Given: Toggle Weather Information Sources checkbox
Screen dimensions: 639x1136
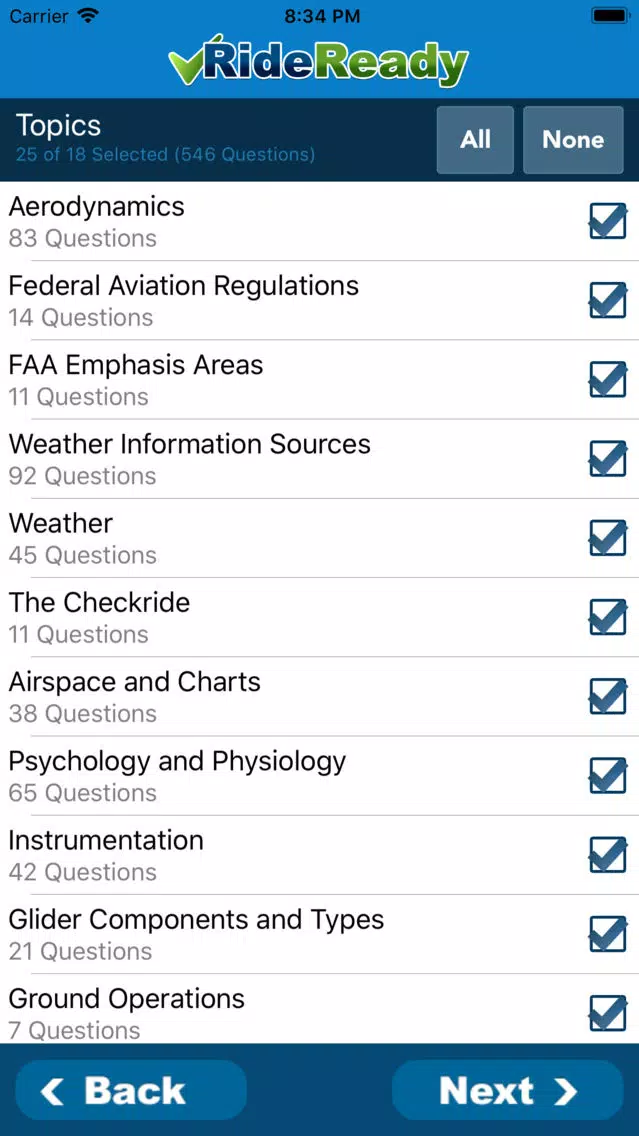Looking at the screenshot, I should [608, 458].
